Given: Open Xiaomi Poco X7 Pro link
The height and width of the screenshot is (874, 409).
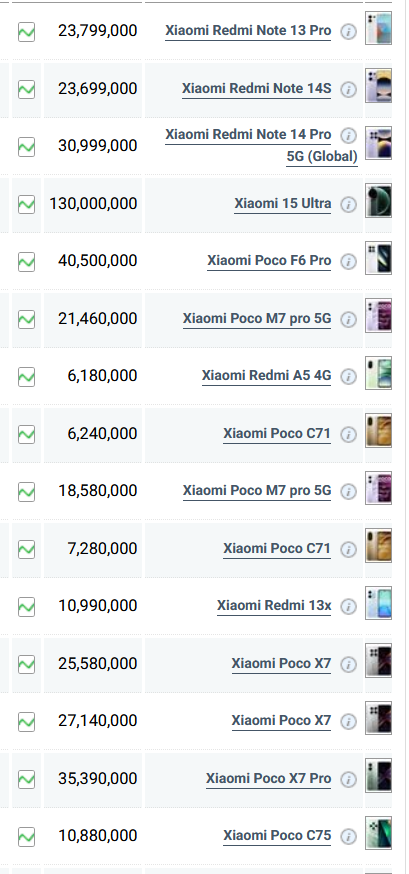Looking at the screenshot, I should point(269,778).
